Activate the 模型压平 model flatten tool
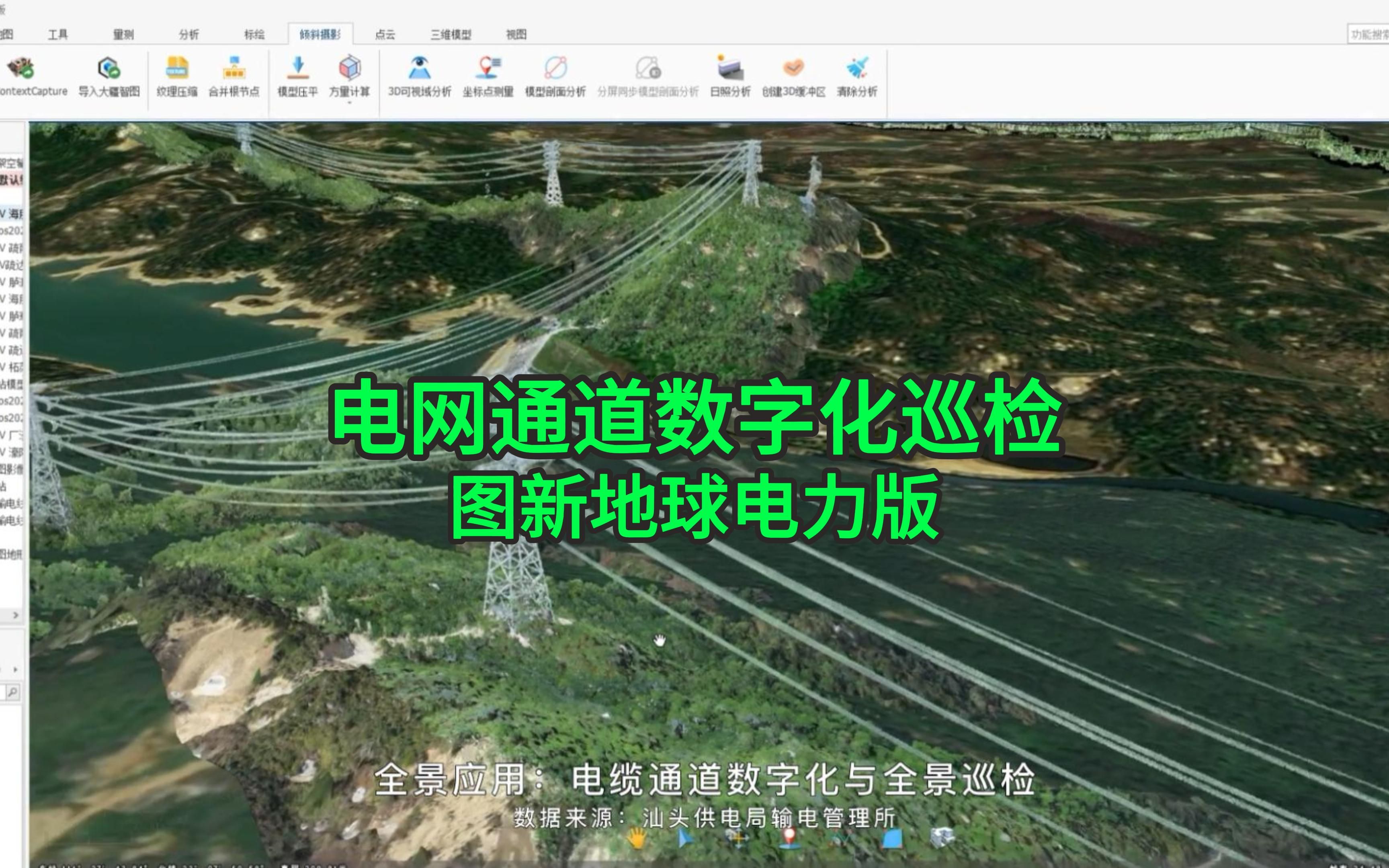 297,77
